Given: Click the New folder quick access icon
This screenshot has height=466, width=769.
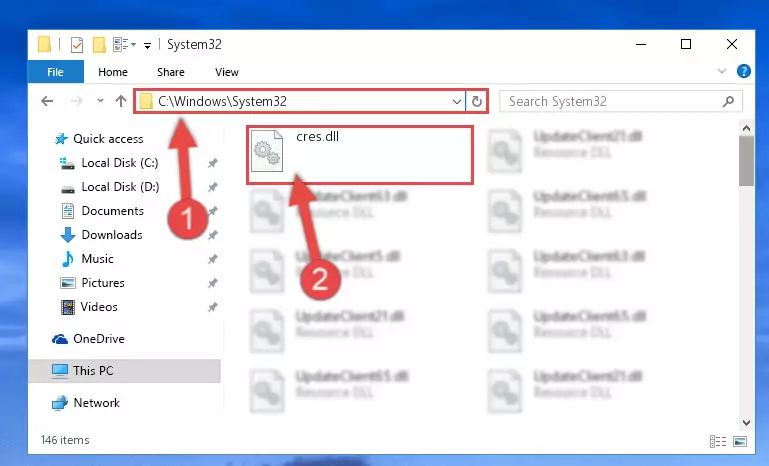Looking at the screenshot, I should pos(99,45).
